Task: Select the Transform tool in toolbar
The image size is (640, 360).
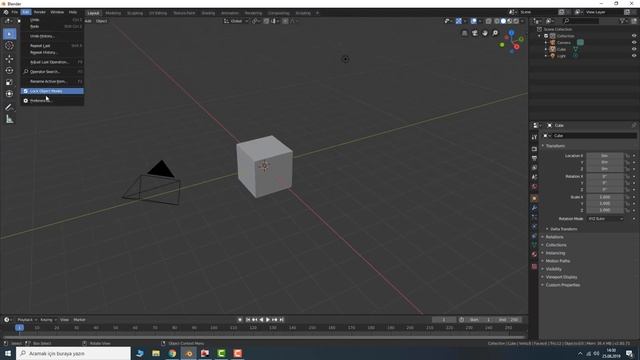Action: coord(9,94)
